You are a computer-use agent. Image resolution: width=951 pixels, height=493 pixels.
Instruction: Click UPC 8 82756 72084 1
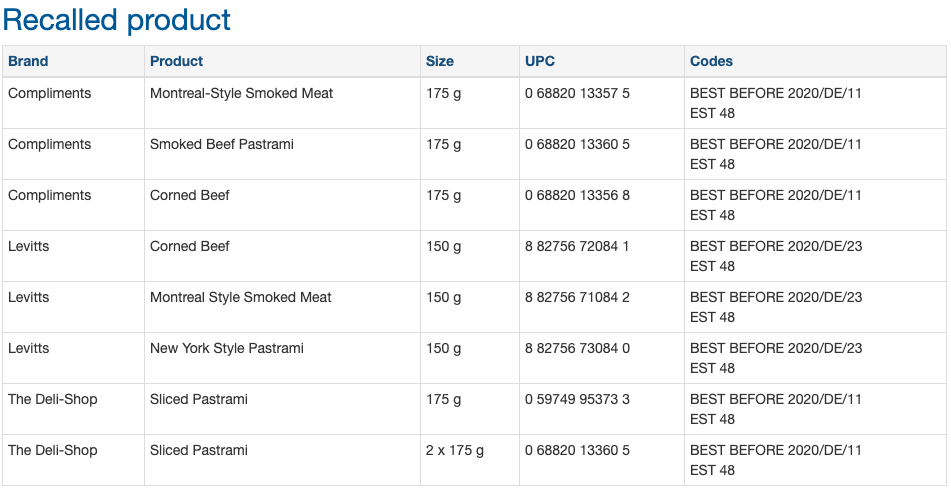(577, 246)
